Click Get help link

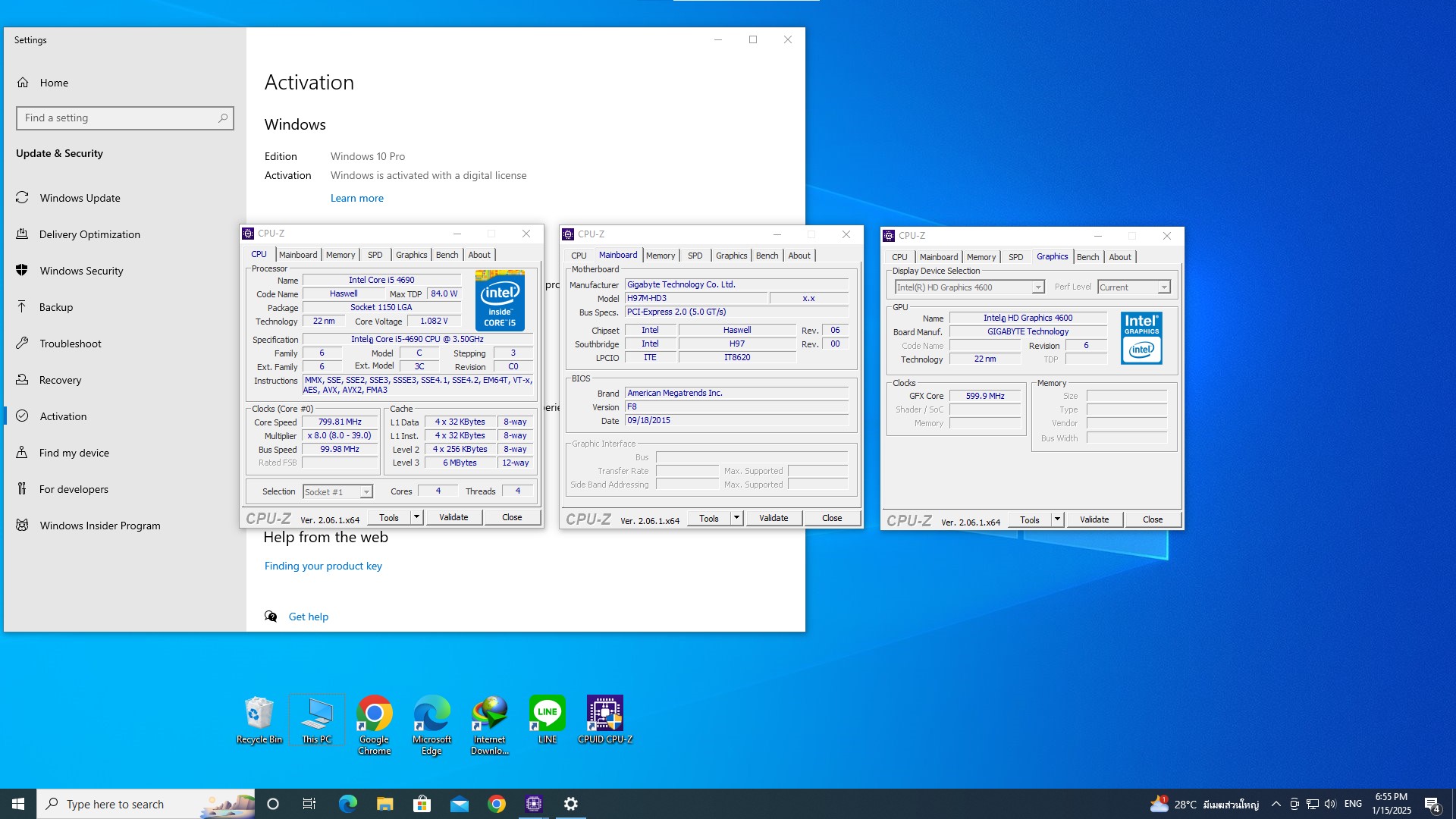click(x=309, y=617)
